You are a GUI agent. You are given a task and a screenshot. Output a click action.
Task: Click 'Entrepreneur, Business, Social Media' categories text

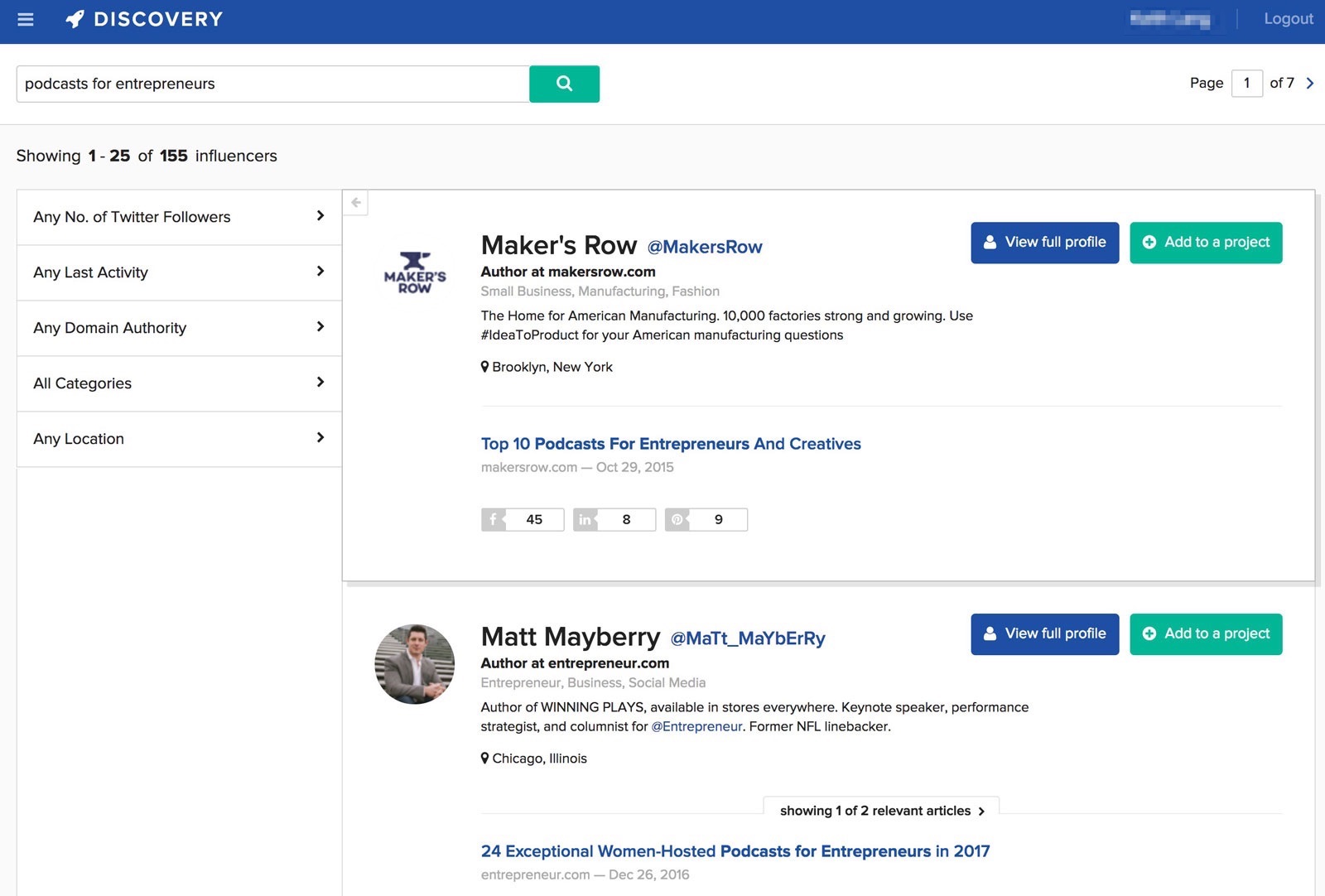pyautogui.click(x=593, y=683)
